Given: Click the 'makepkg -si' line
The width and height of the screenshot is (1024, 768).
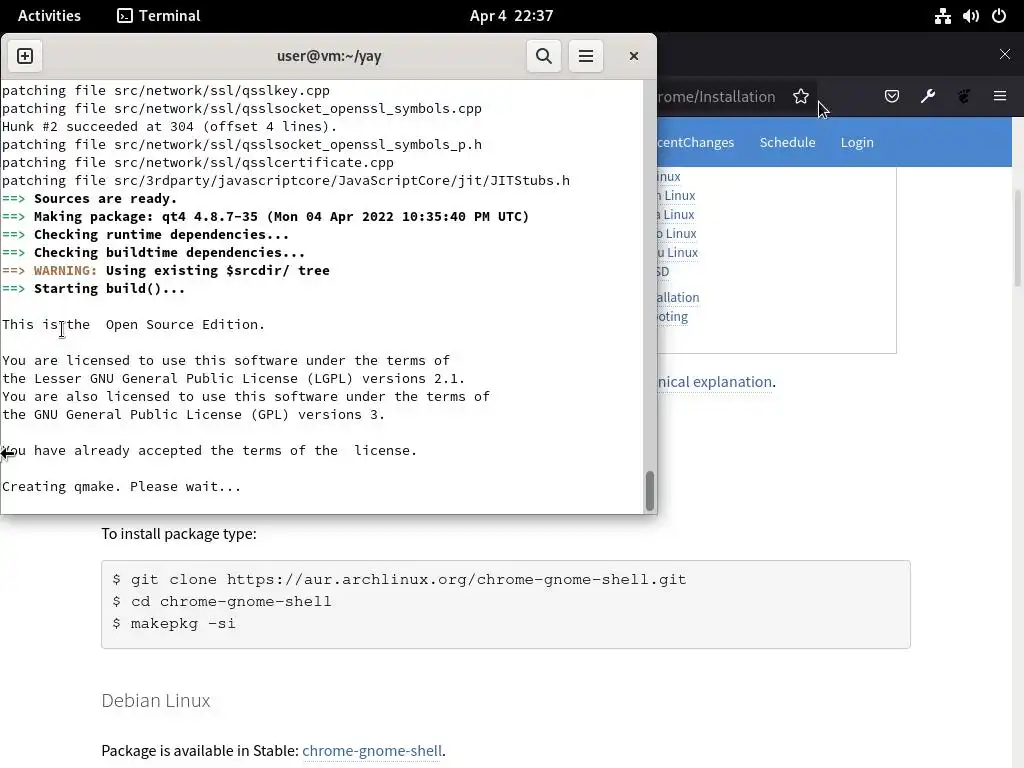Looking at the screenshot, I should click(x=174, y=624).
